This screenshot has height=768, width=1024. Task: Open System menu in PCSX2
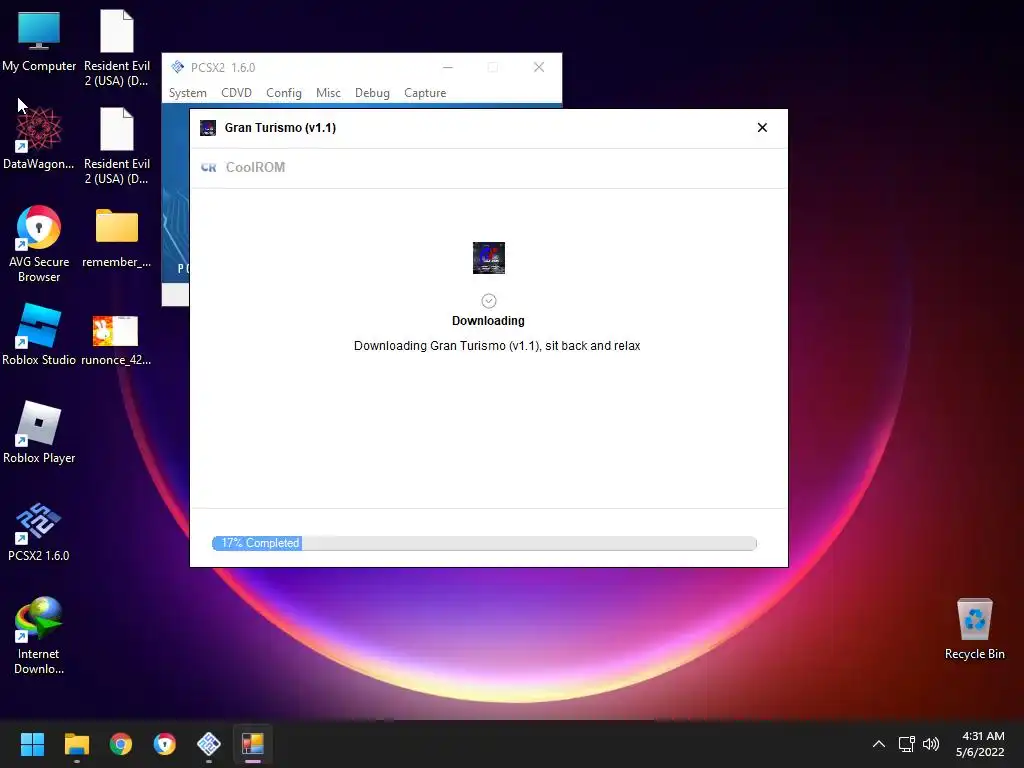(187, 93)
